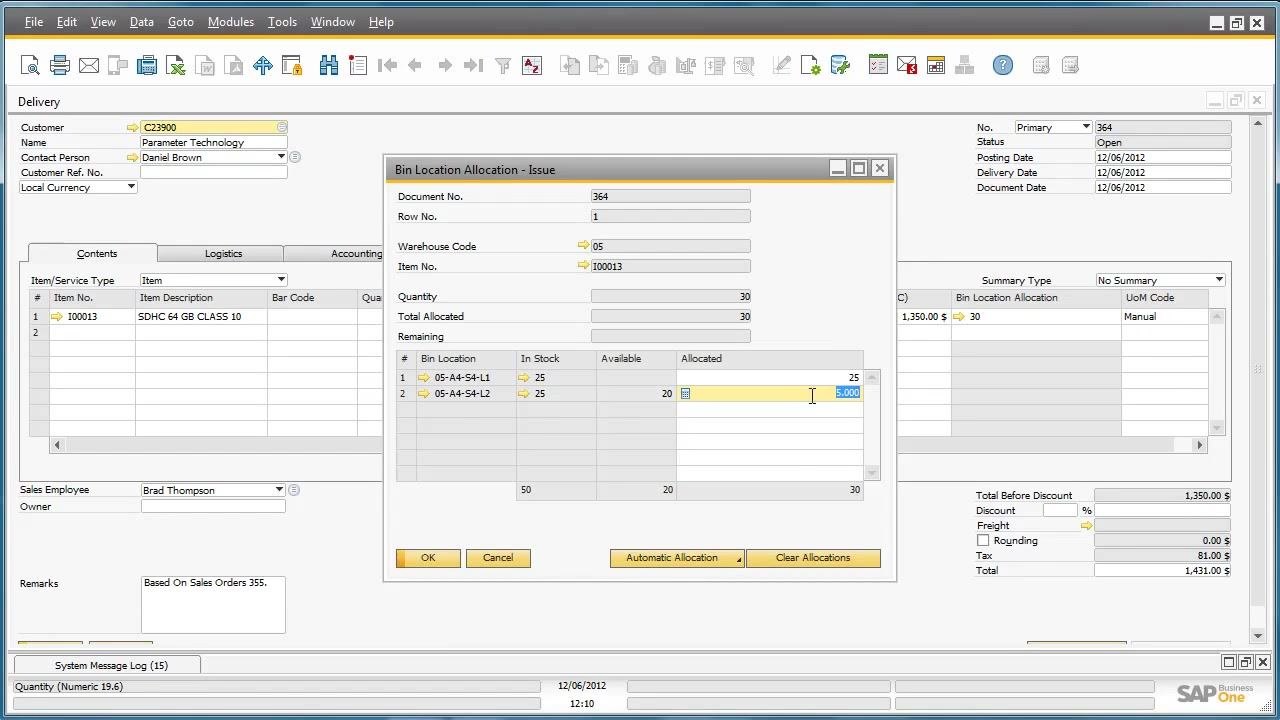
Task: Click the Automatic Allocation button
Action: [677, 558]
